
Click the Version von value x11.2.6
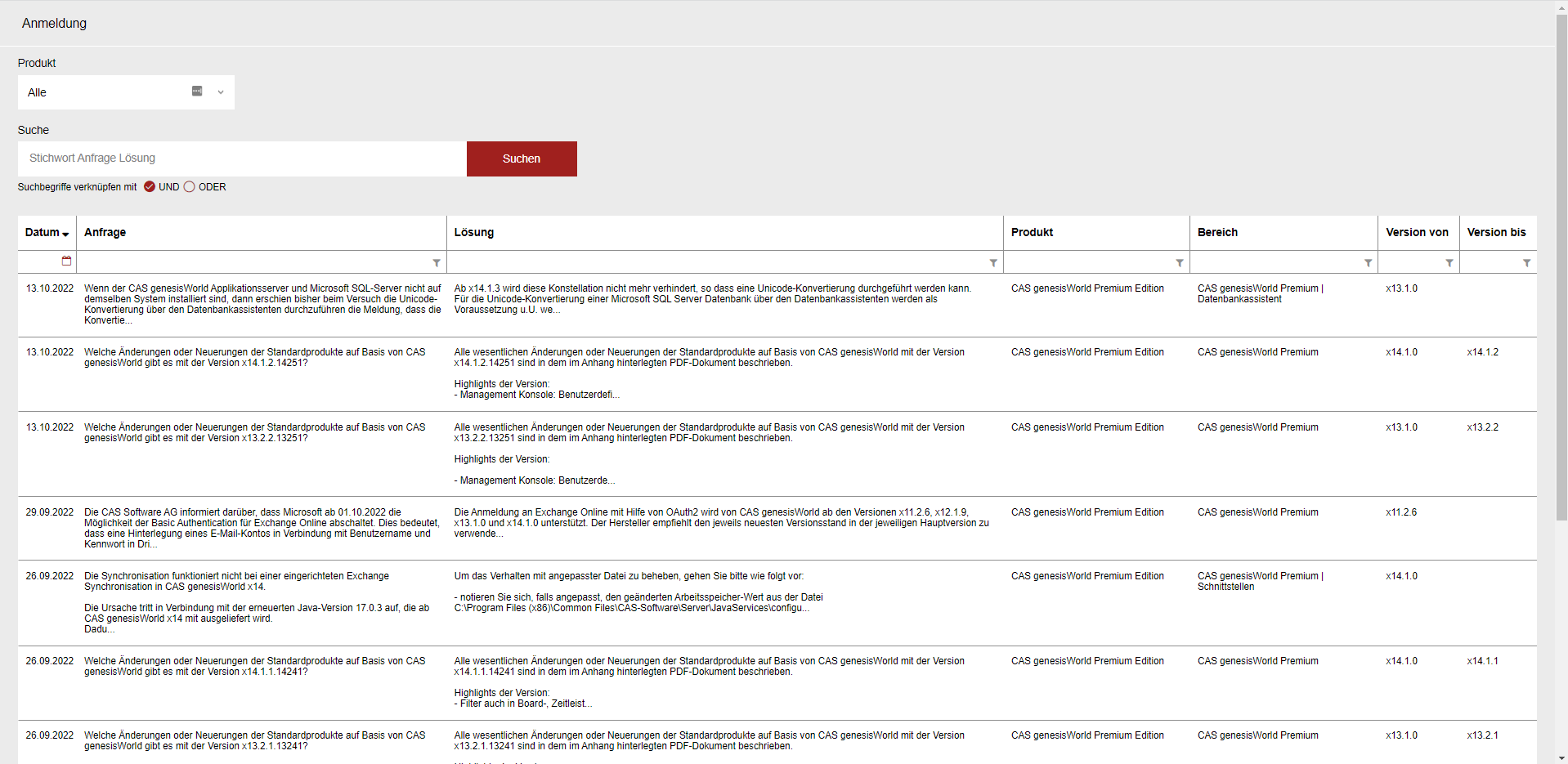point(1401,512)
